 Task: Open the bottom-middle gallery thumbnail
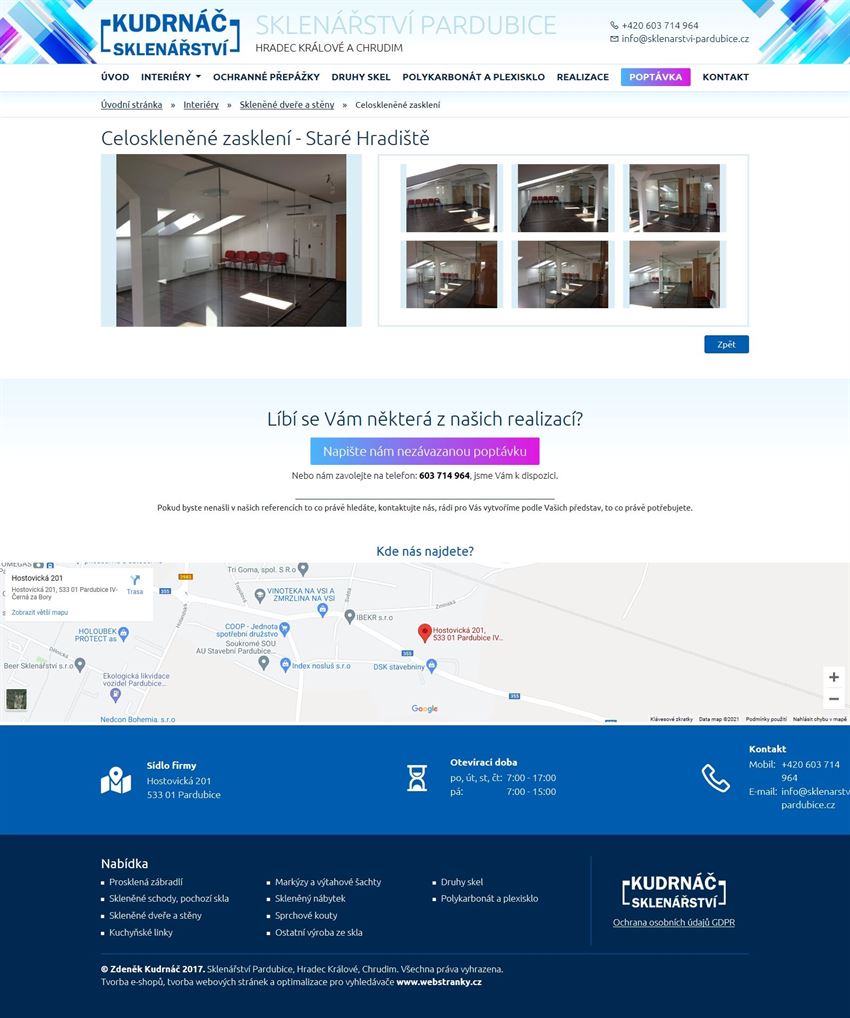(563, 274)
